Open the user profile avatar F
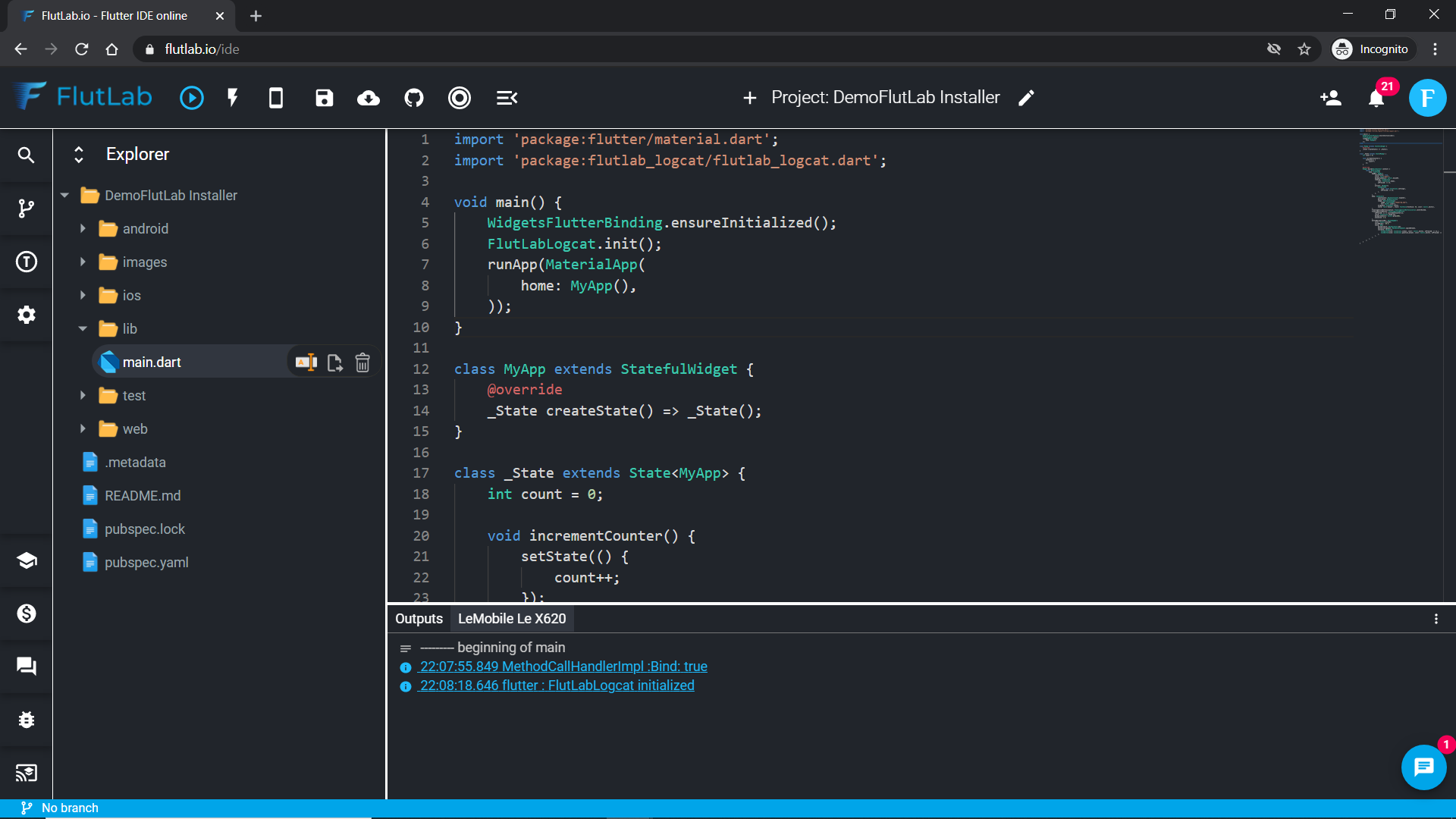Viewport: 1456px width, 819px height. 1428,98
